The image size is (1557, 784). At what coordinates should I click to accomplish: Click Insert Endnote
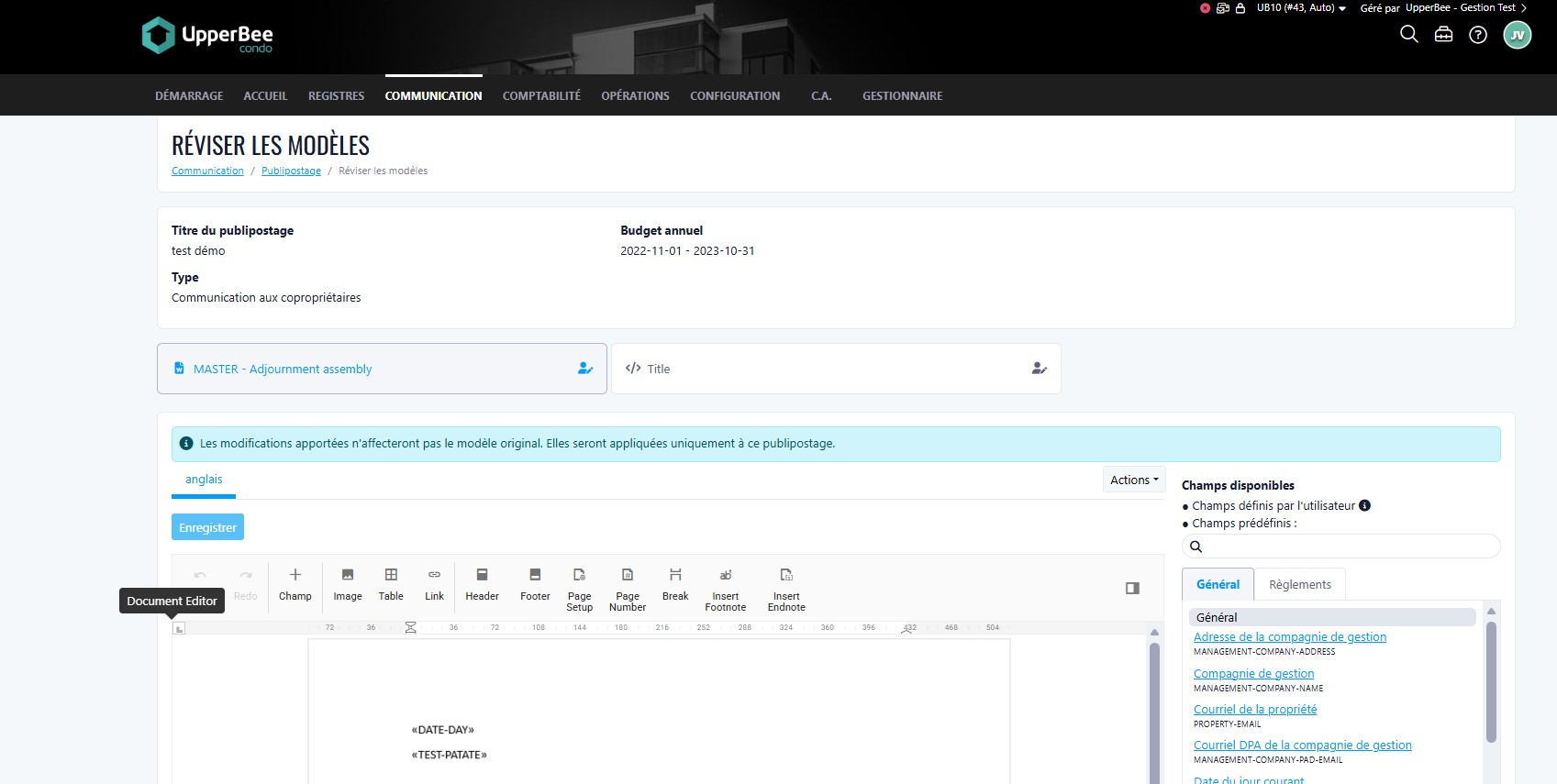tap(786, 589)
